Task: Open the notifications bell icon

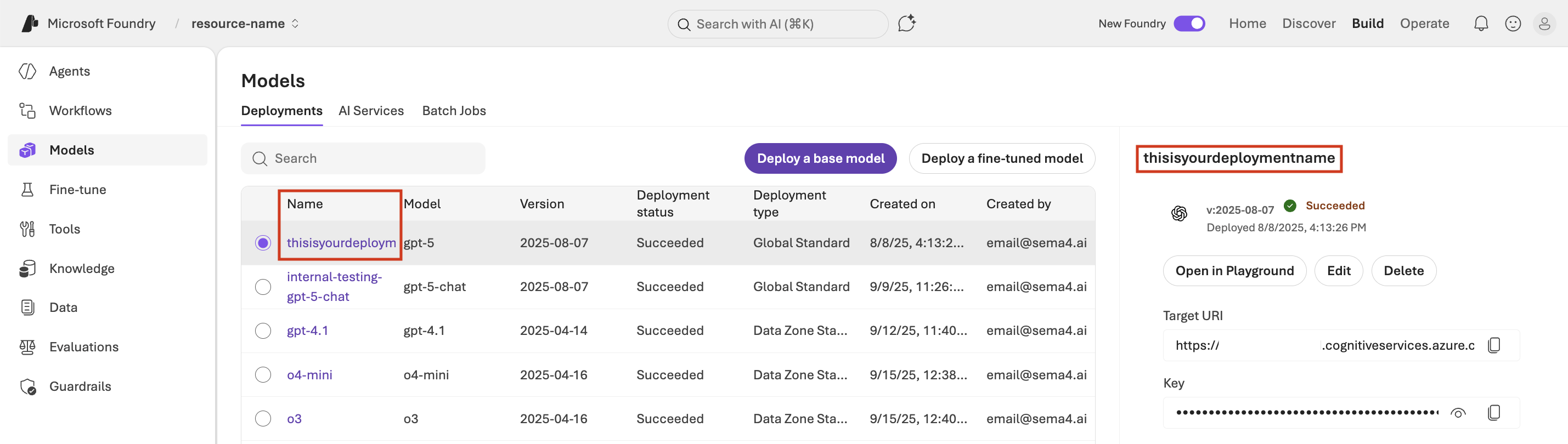Action: pyautogui.click(x=1481, y=24)
